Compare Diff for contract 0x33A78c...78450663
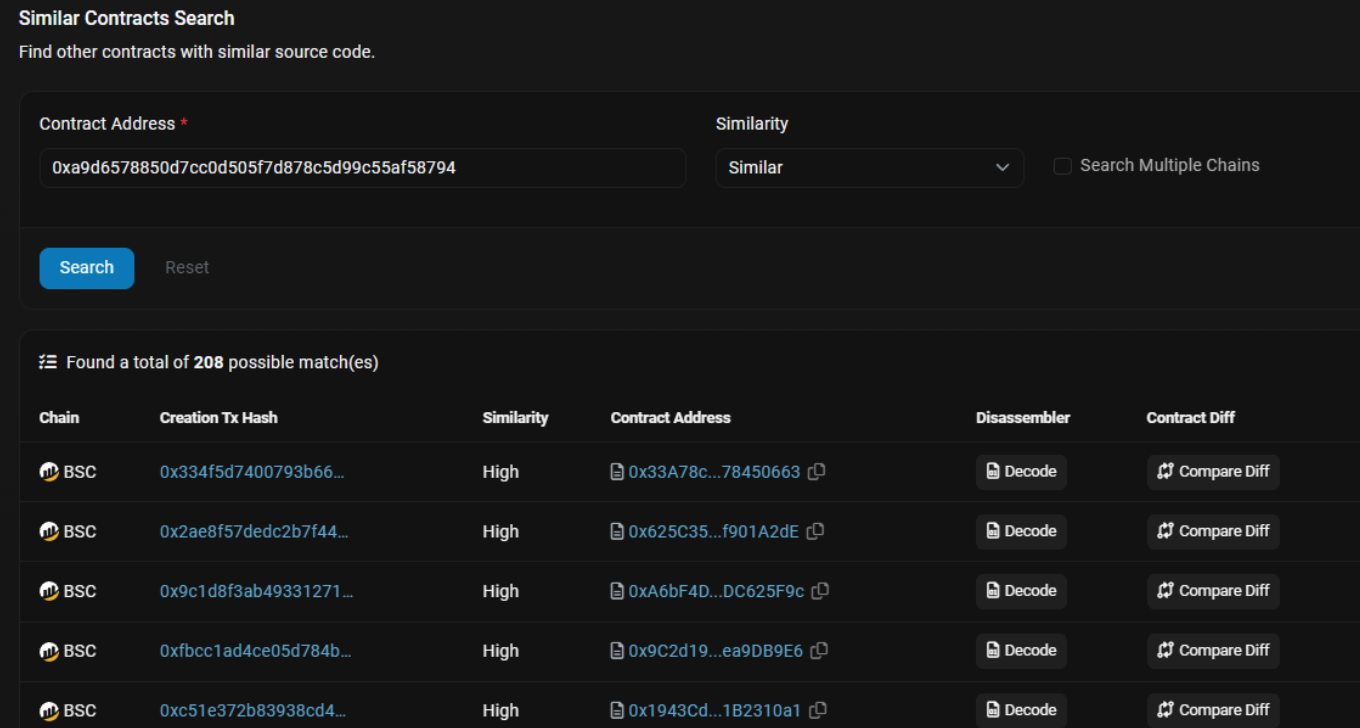The width and height of the screenshot is (1360, 728). pos(1213,472)
